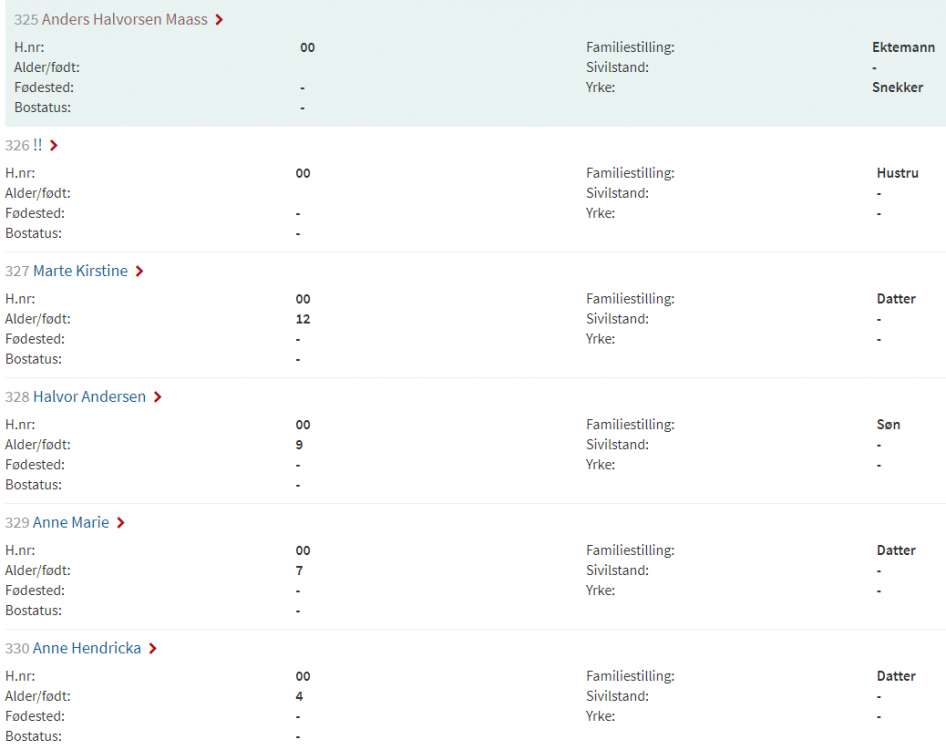The width and height of the screenshot is (946, 750).
Task: Expand Halvor Andersen's entry via chevron
Action: [157, 398]
